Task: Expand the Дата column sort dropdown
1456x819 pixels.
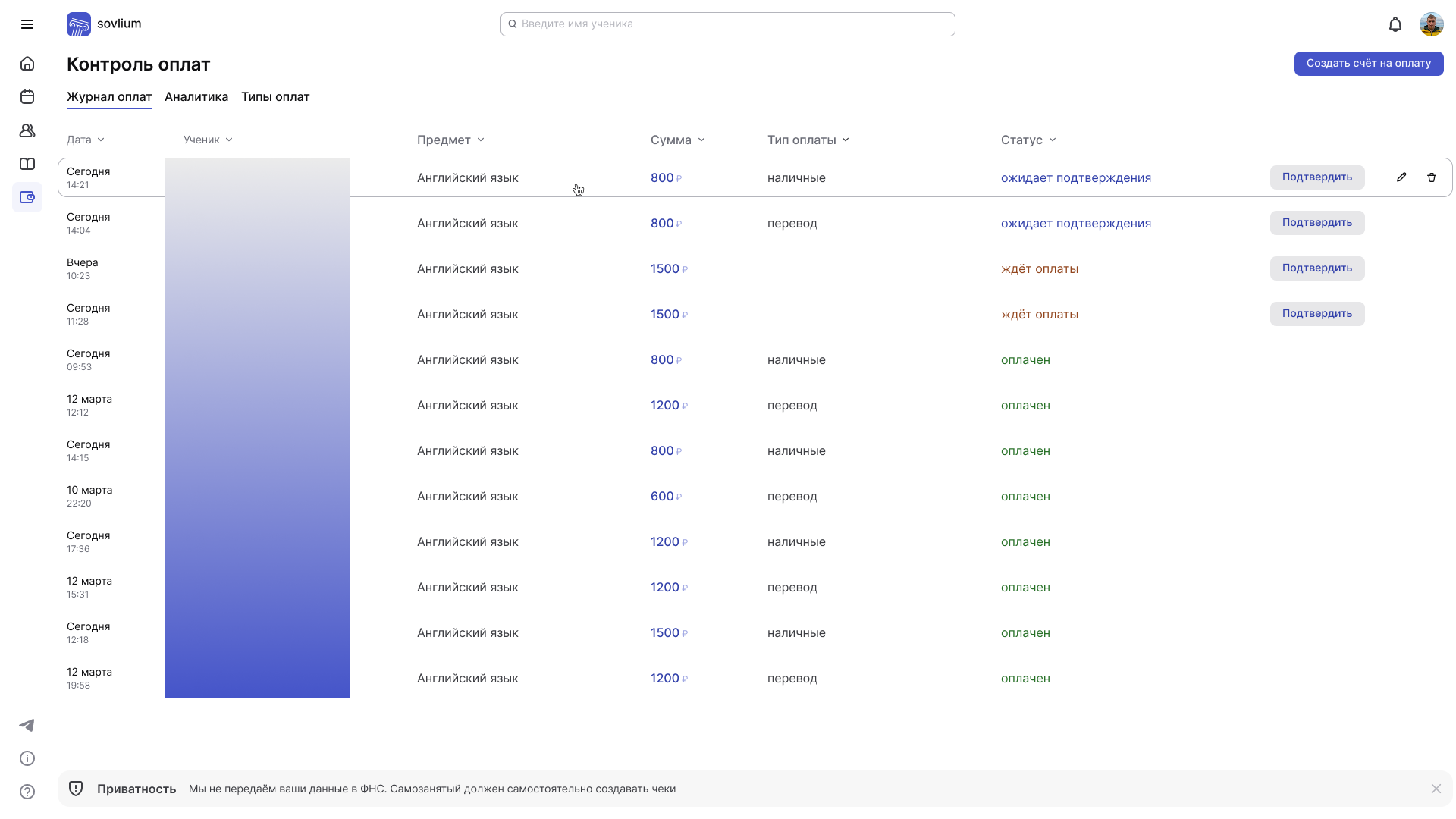Action: pos(85,140)
